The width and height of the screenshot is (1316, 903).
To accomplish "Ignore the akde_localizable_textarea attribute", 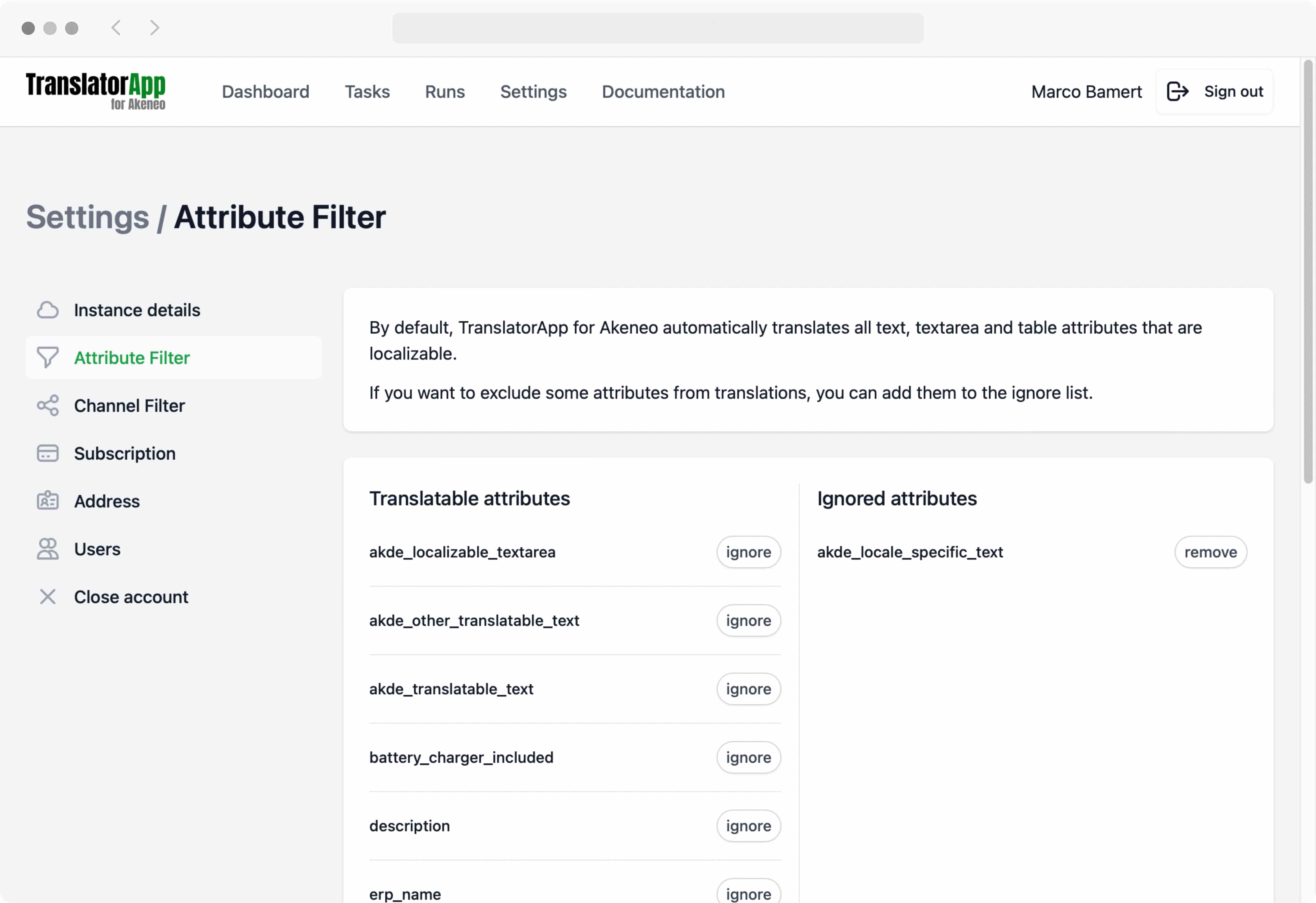I will pyautogui.click(x=748, y=552).
